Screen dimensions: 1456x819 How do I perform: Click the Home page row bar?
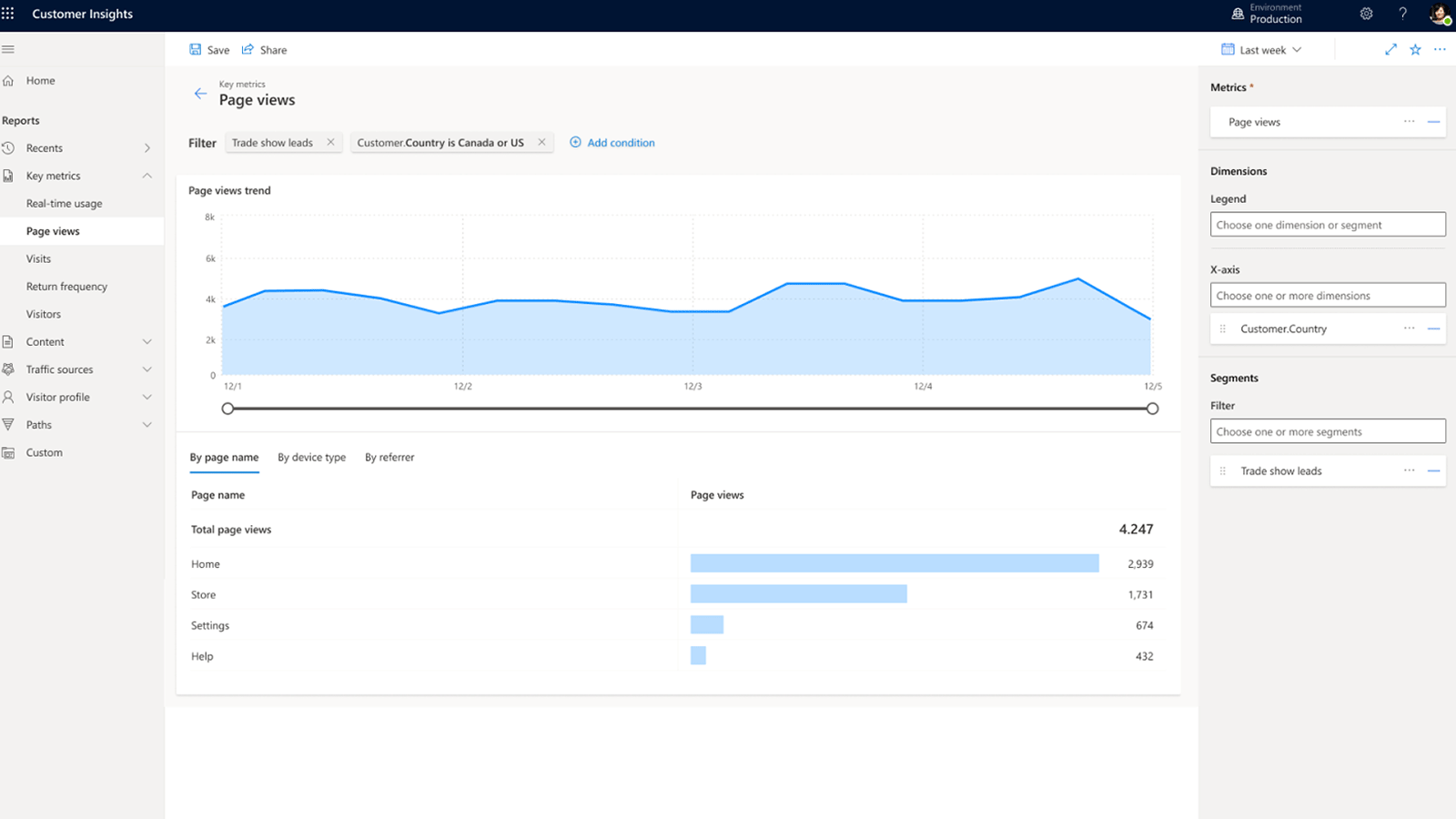coord(895,563)
